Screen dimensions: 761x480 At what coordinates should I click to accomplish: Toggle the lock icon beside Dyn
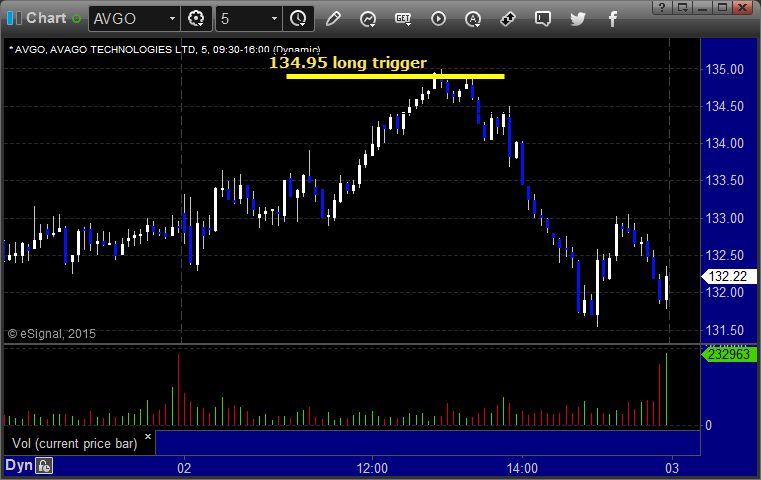click(x=44, y=466)
